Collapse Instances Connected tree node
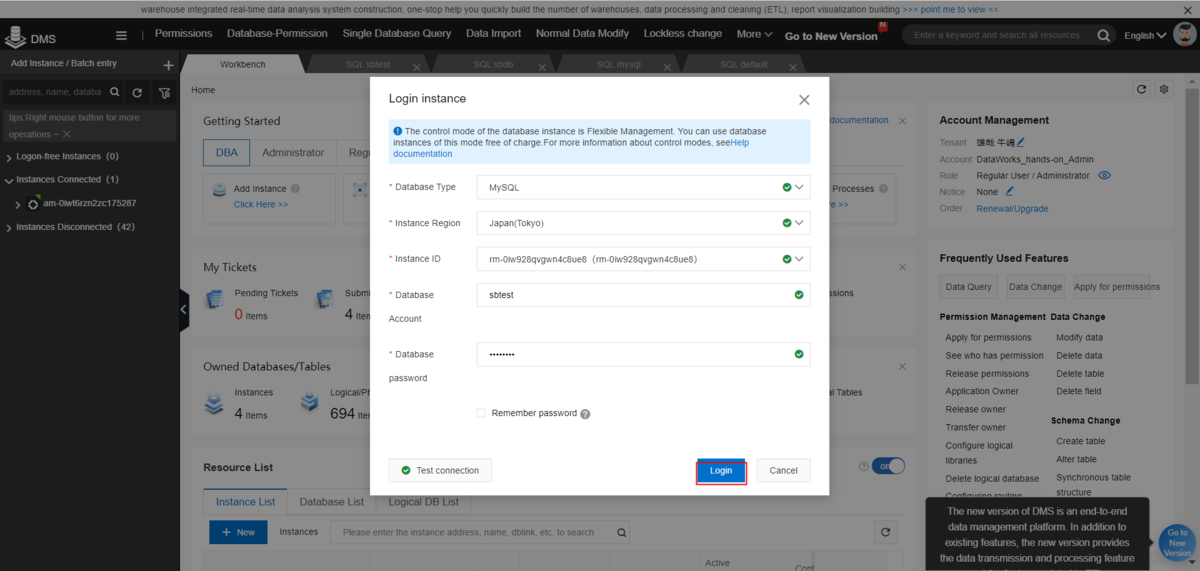The image size is (1200, 571). tap(9, 180)
